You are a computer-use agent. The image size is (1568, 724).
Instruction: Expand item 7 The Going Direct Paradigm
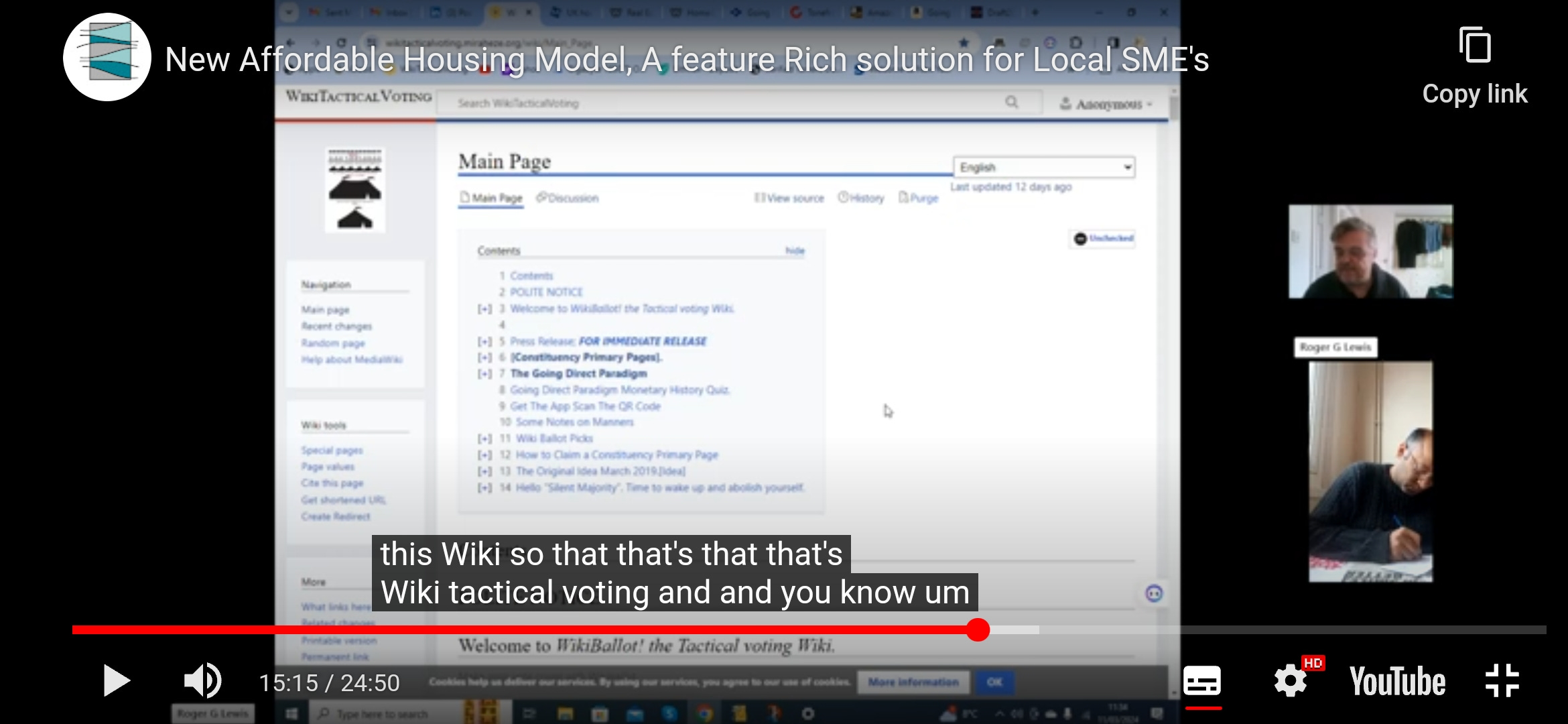[484, 373]
